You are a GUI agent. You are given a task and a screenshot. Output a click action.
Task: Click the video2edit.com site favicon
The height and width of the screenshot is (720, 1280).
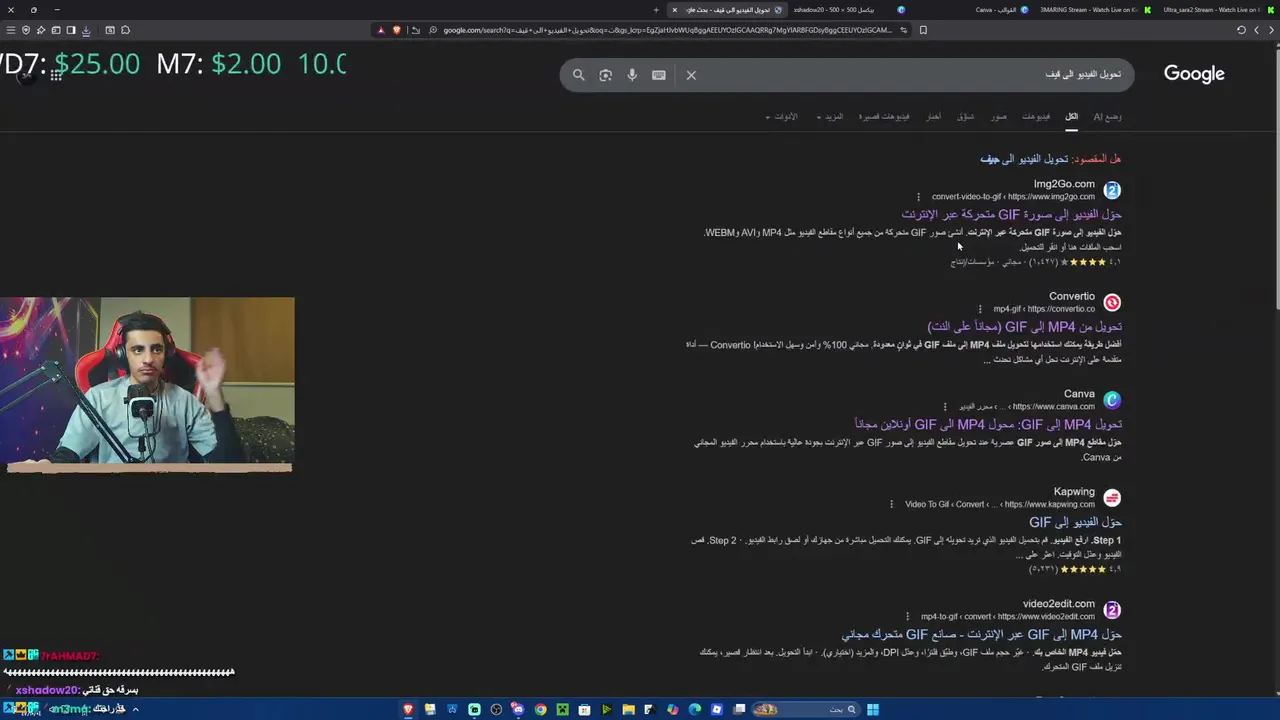pos(1112,610)
